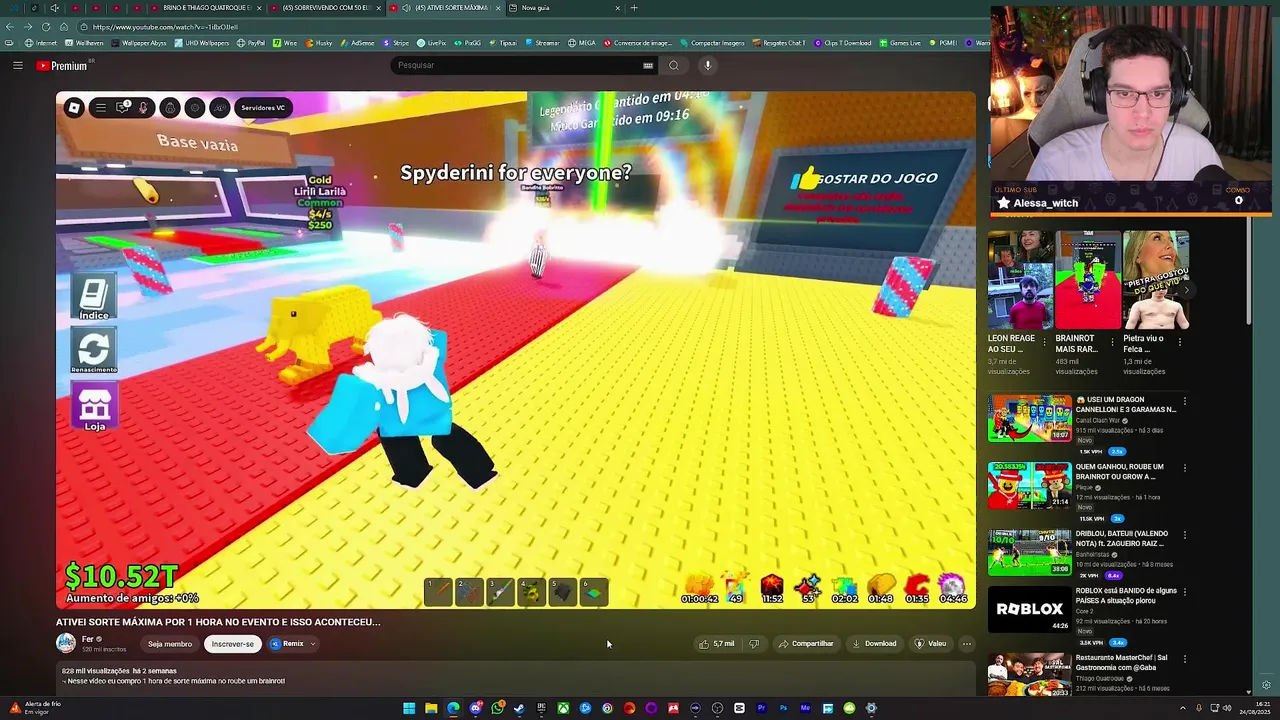Click the Valeu thanks button

point(931,644)
